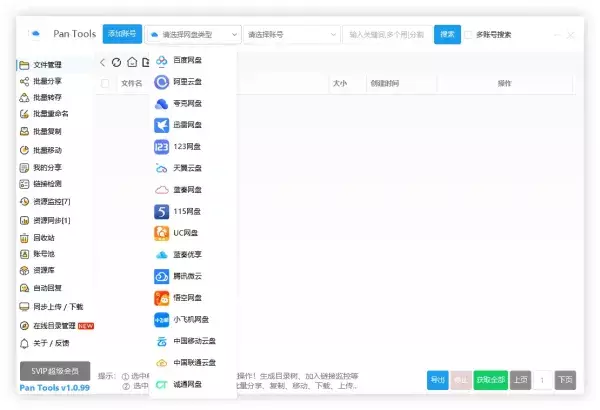600x410 pixels.
Task: Select 批量重命名 in the sidebar
Action: tap(44, 114)
